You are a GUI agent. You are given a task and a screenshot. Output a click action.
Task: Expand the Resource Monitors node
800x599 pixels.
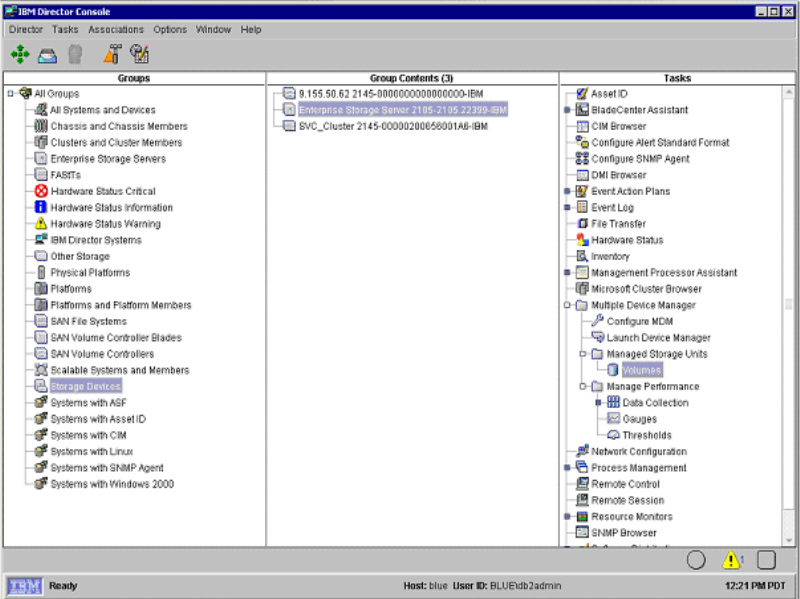(x=567, y=516)
